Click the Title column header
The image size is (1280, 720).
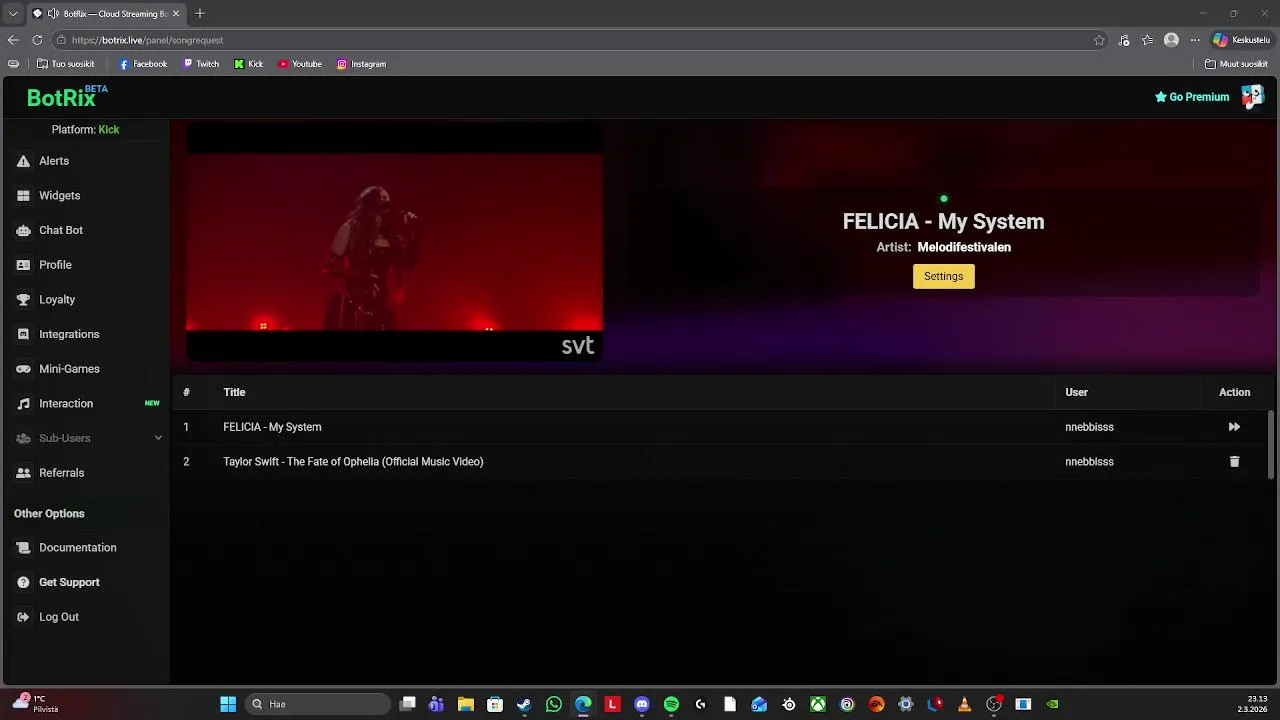click(234, 392)
